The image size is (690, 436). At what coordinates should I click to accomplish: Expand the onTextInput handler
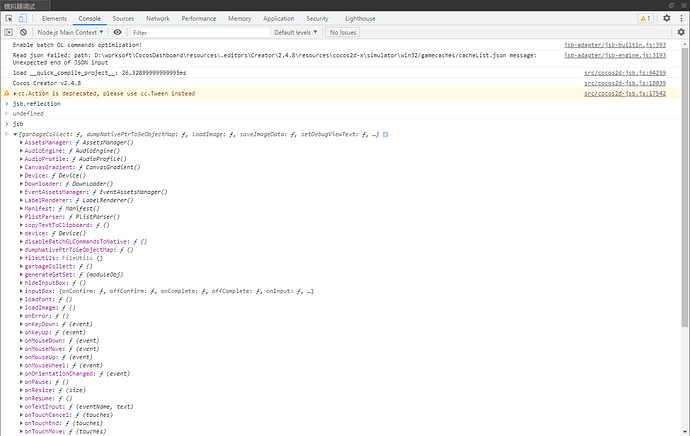21,407
